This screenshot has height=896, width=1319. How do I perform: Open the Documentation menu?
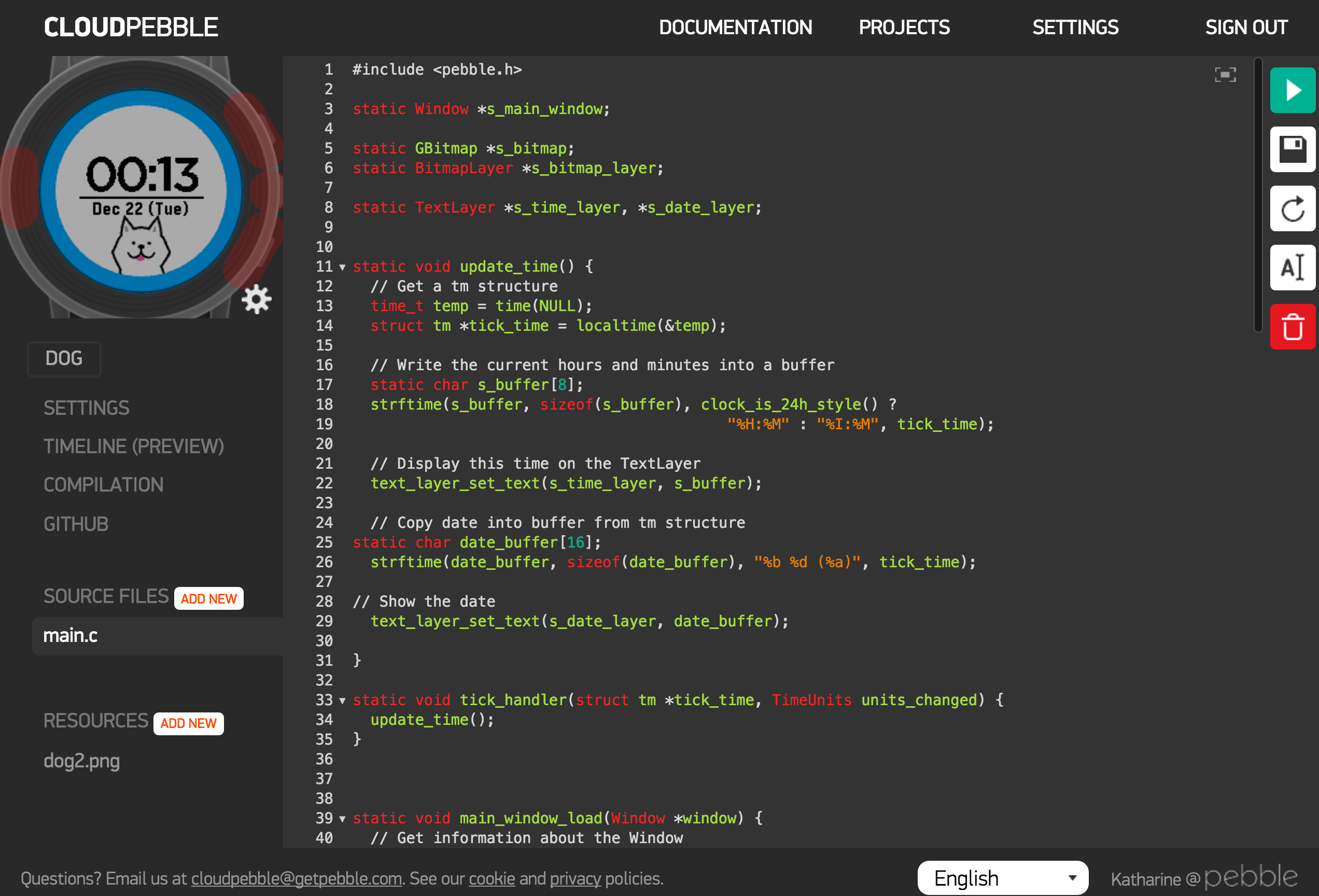[x=736, y=27]
